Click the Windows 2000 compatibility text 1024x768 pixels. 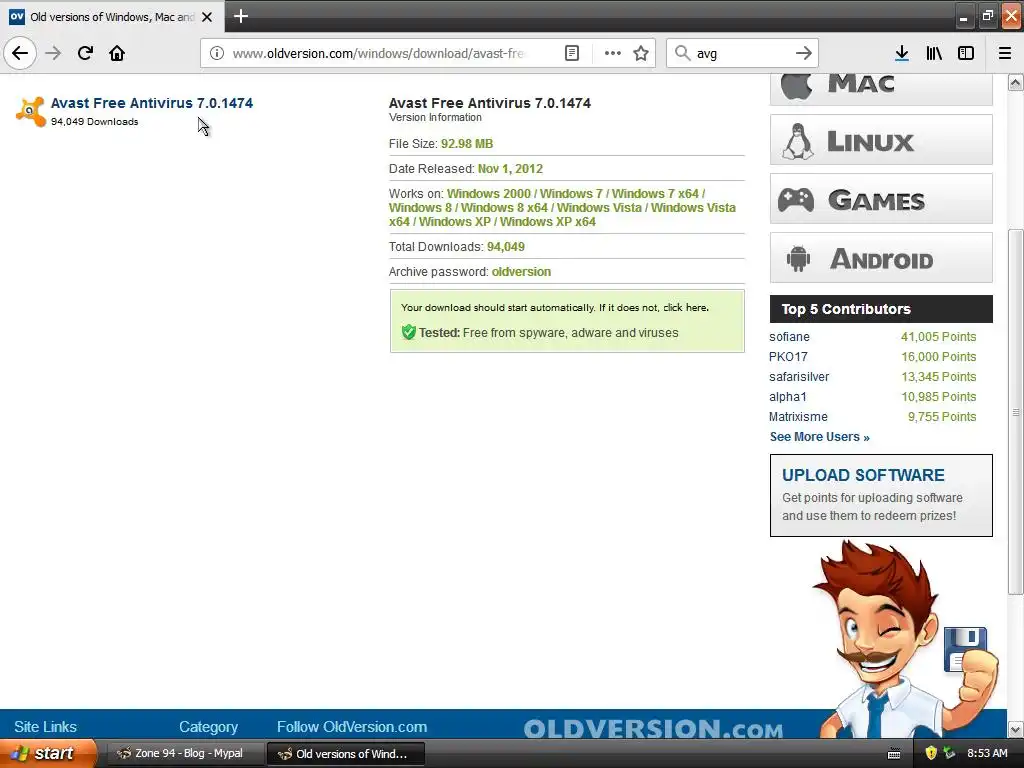coord(489,194)
